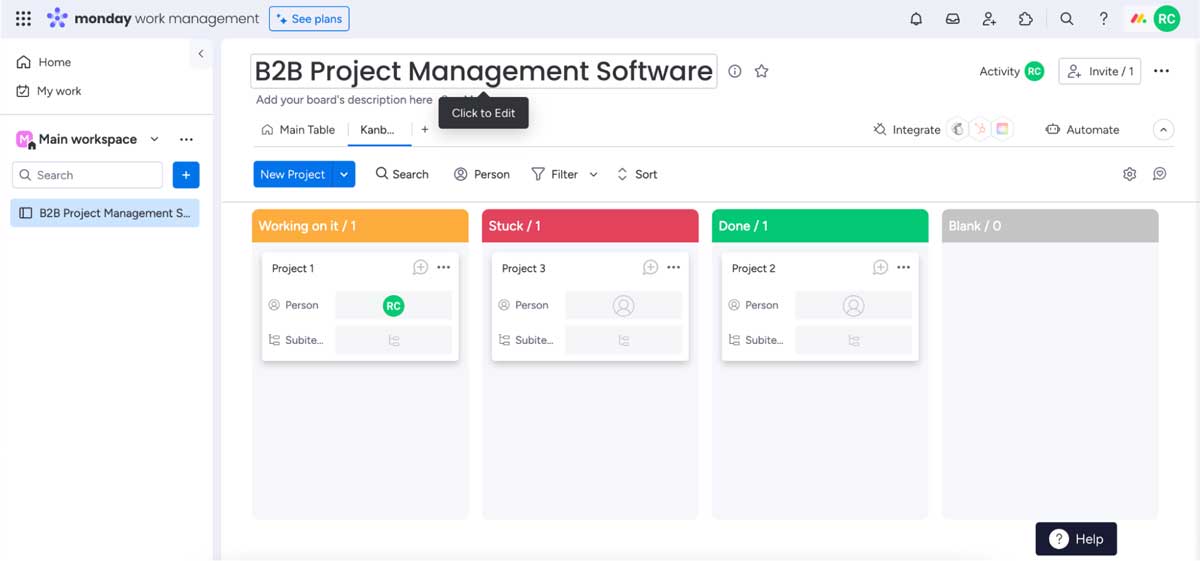Open Project 3 card title

coord(524,268)
